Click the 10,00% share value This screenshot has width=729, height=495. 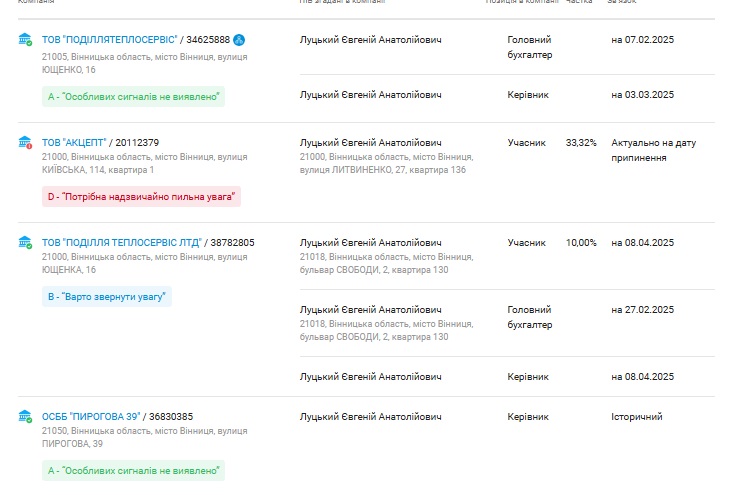coord(581,243)
